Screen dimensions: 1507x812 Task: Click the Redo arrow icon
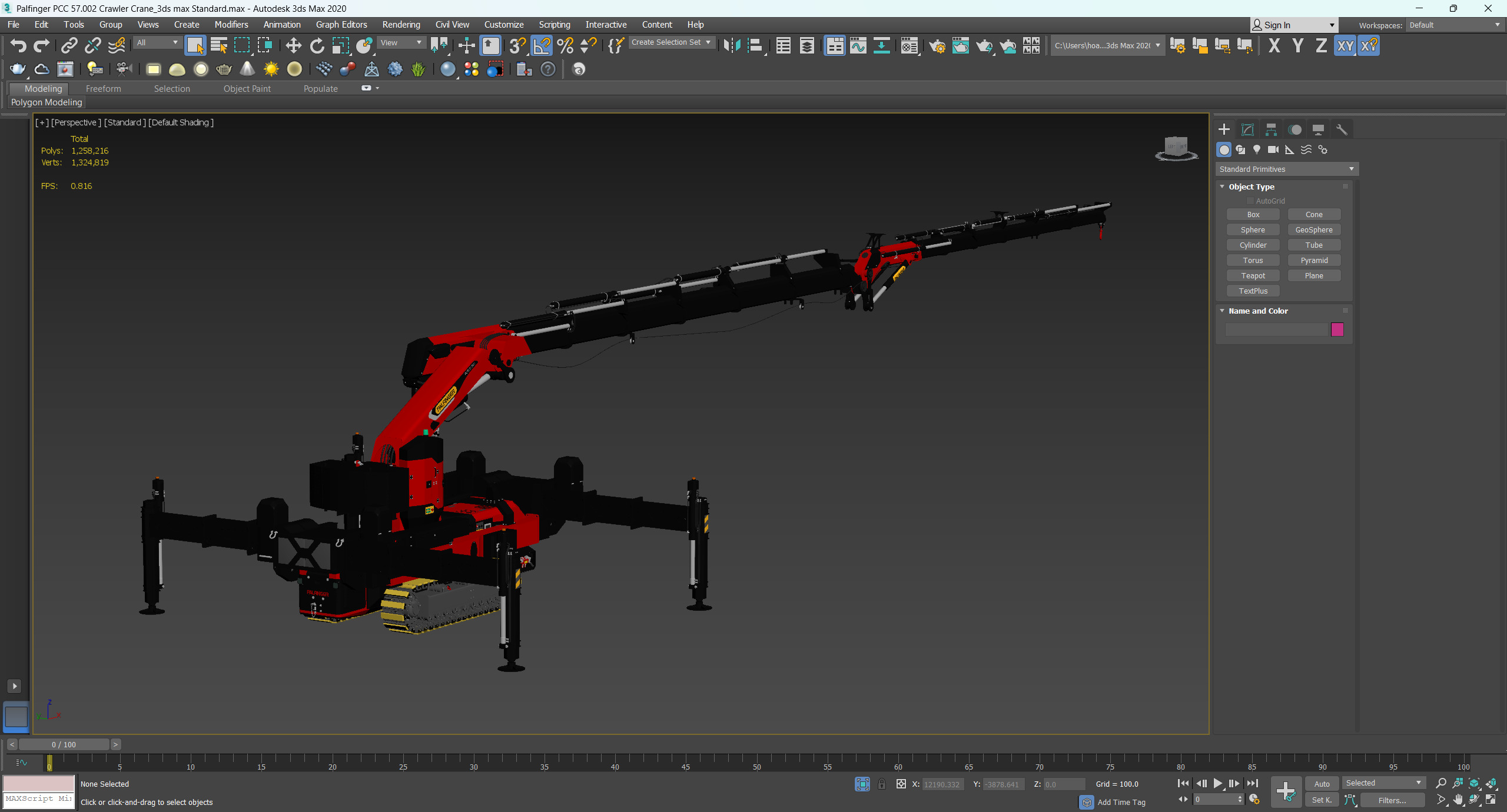click(x=42, y=45)
